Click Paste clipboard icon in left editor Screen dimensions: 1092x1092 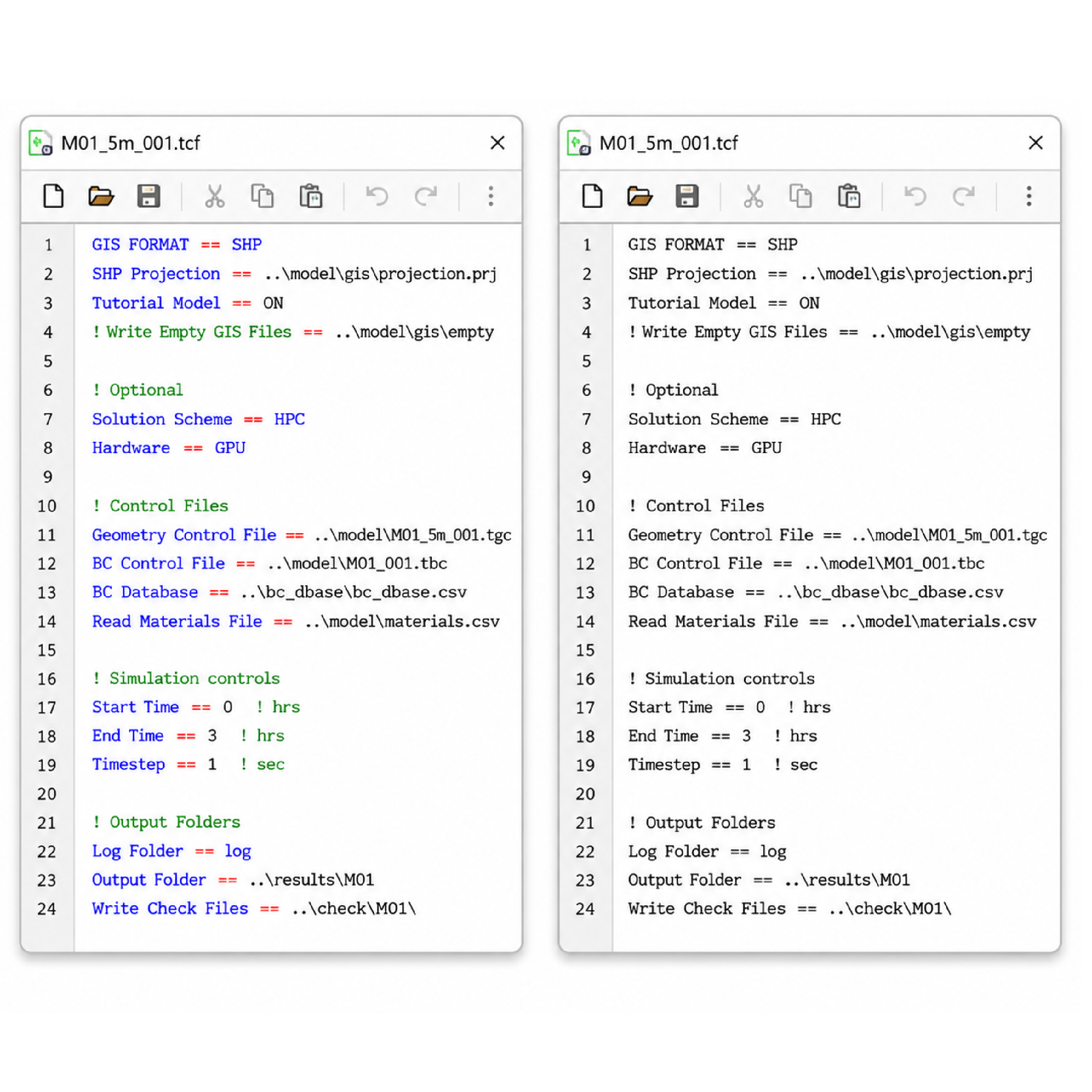(311, 196)
